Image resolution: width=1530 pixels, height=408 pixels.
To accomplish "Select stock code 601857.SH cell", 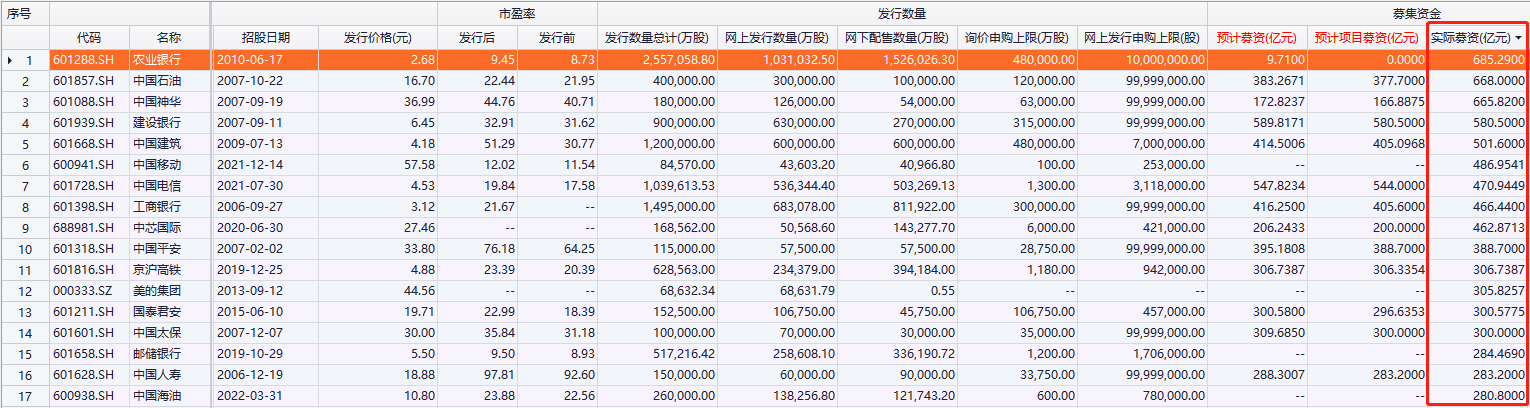I will click(x=88, y=80).
